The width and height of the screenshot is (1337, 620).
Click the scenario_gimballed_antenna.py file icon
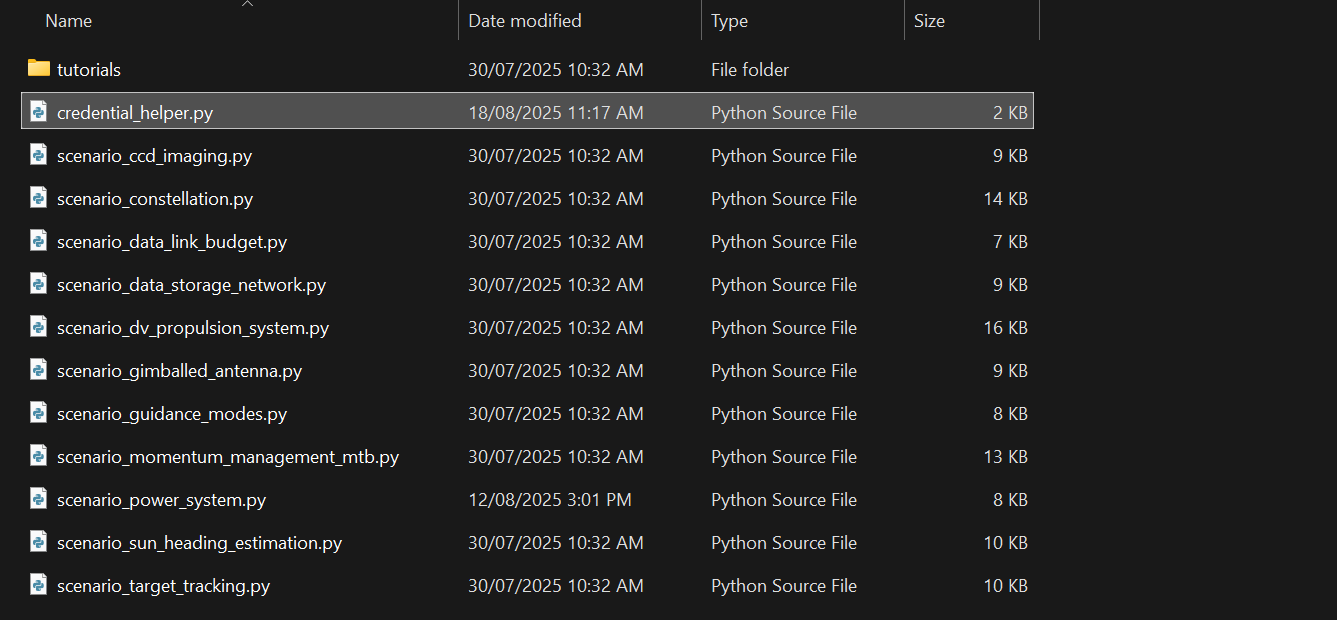tap(39, 370)
